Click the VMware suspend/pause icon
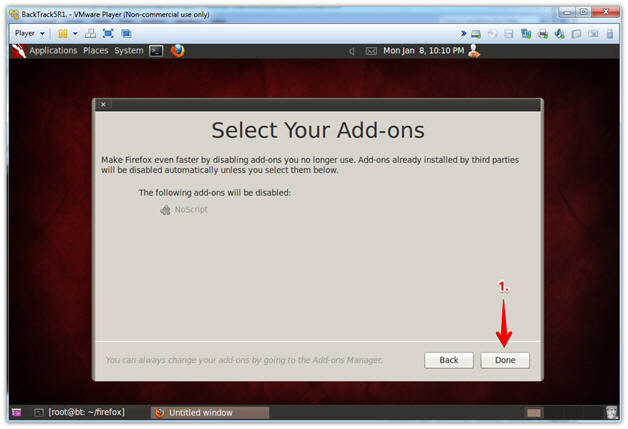 pyautogui.click(x=63, y=34)
